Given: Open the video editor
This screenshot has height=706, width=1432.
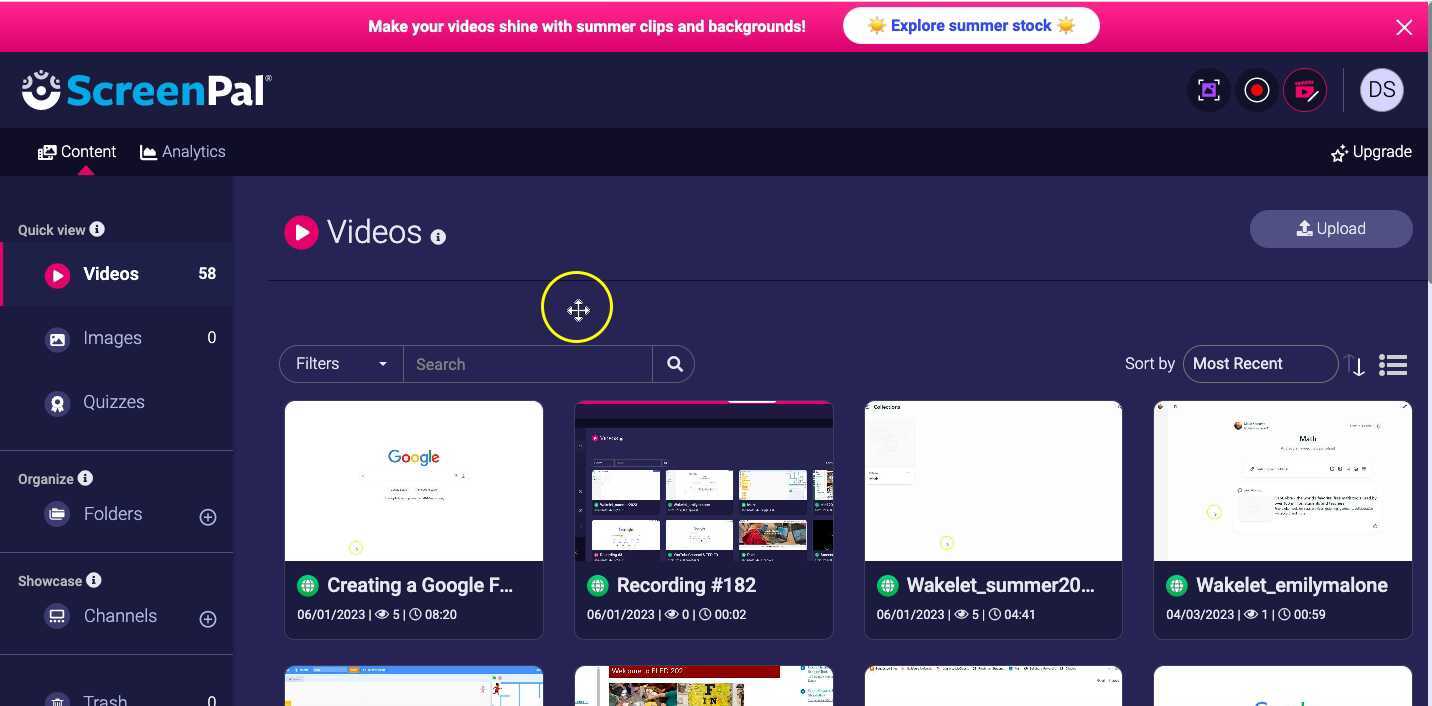Looking at the screenshot, I should [x=1306, y=90].
